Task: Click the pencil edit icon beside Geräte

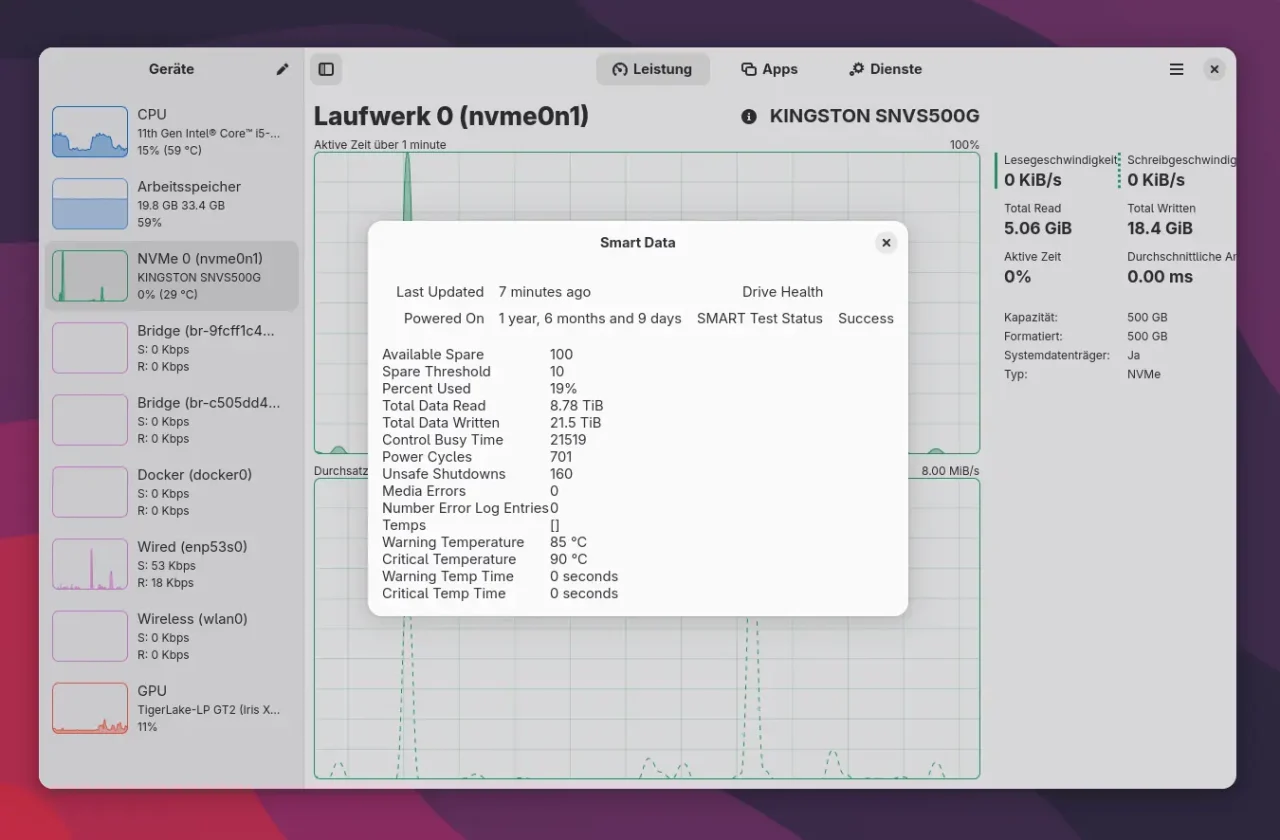Action: click(x=282, y=69)
